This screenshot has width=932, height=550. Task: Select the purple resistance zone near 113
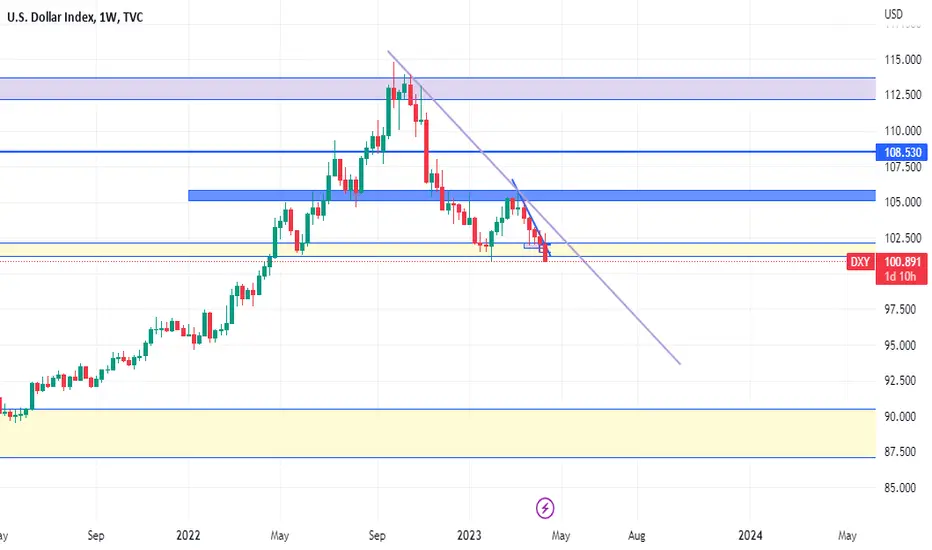tap(437, 89)
